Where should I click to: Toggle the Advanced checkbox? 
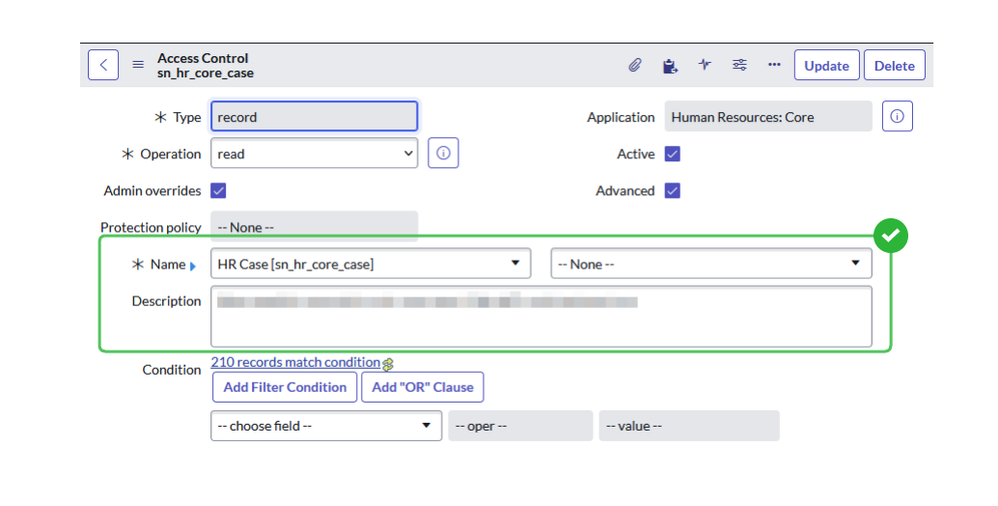(x=672, y=190)
